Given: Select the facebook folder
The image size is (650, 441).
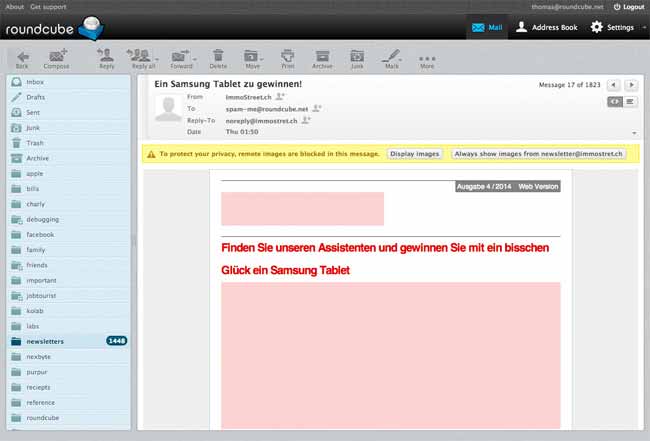Looking at the screenshot, I should pos(68,235).
